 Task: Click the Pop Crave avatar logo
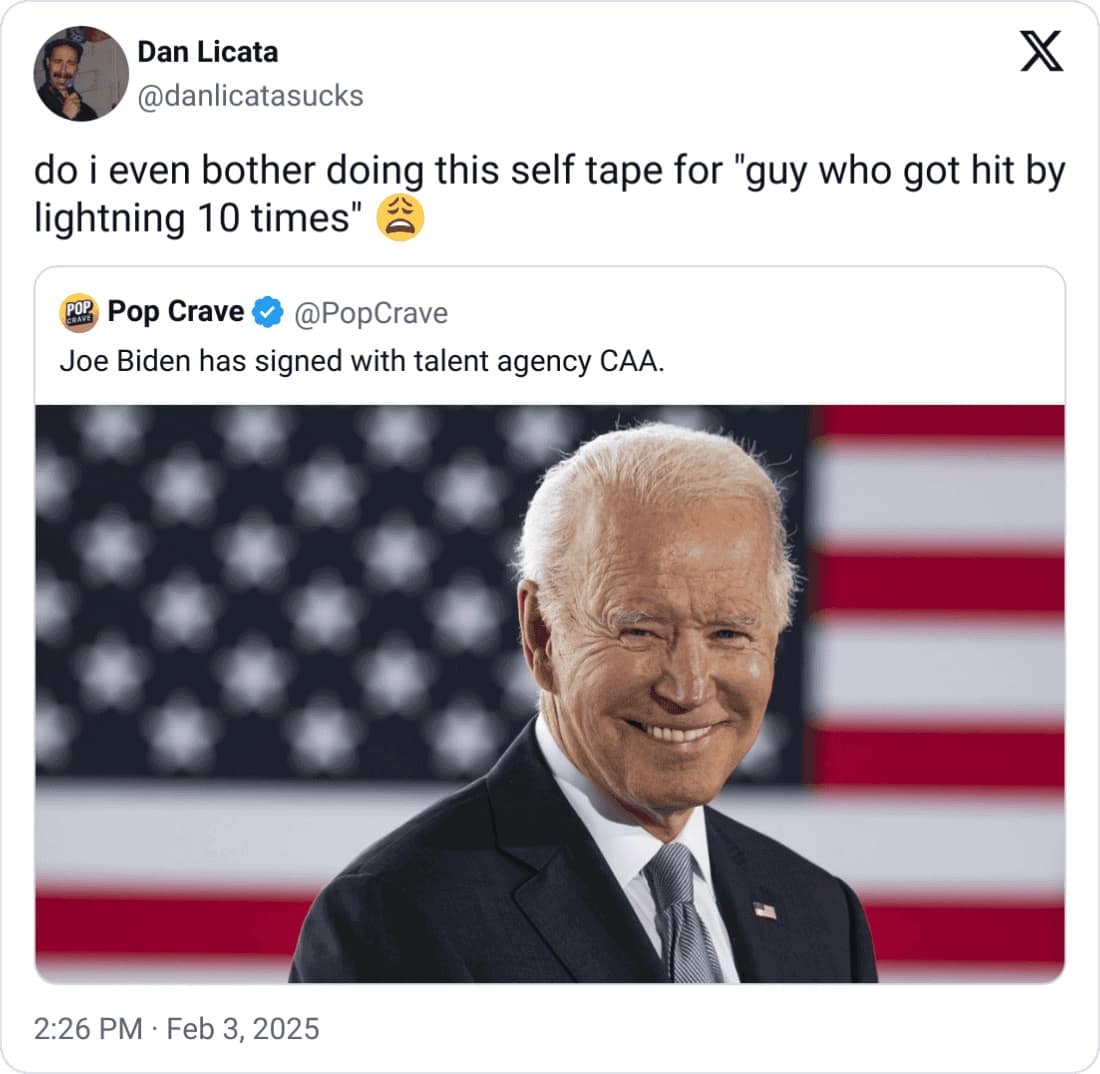pos(79,313)
